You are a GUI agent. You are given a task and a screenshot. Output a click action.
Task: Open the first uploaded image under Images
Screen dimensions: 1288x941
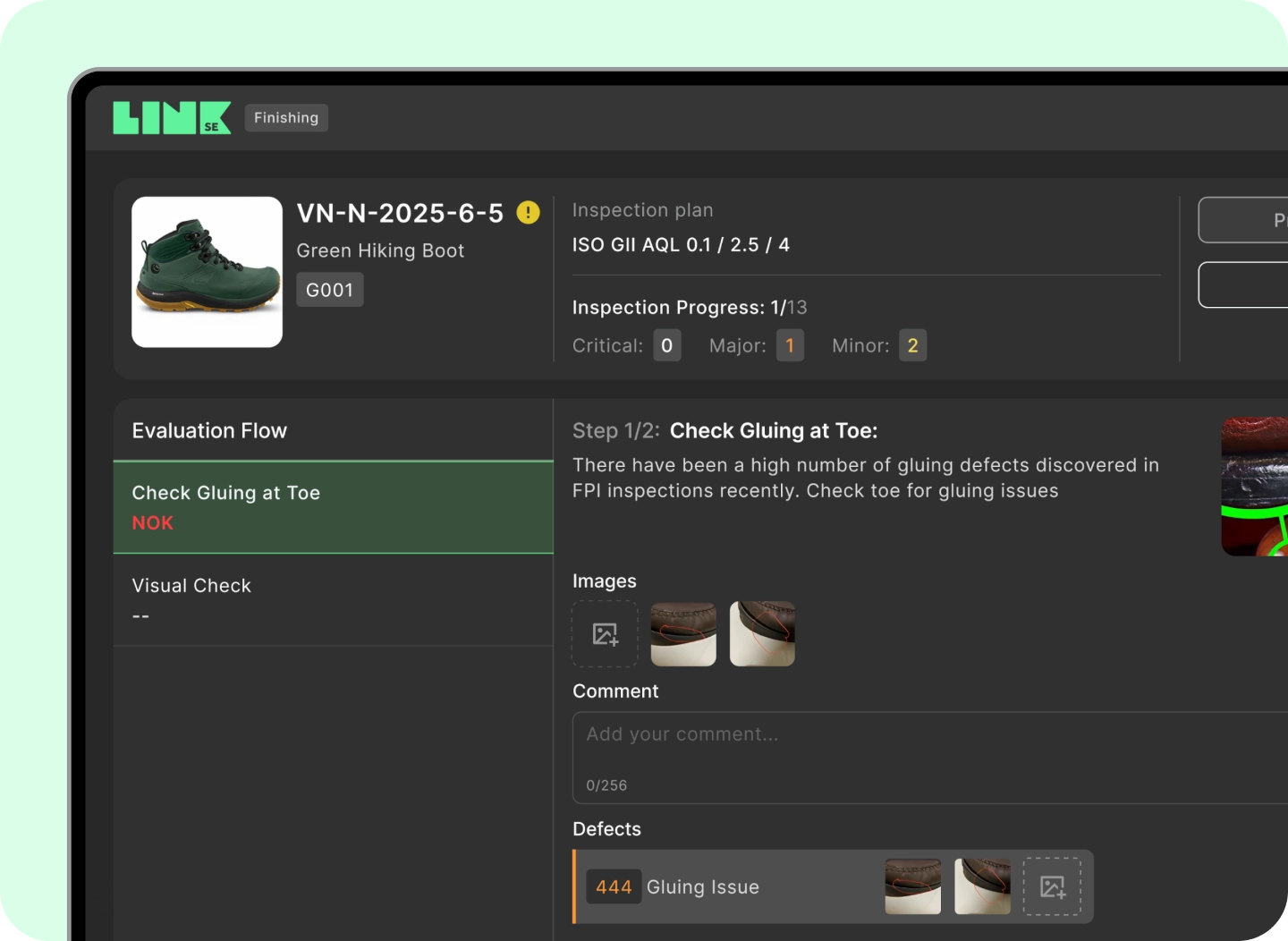[x=683, y=634]
